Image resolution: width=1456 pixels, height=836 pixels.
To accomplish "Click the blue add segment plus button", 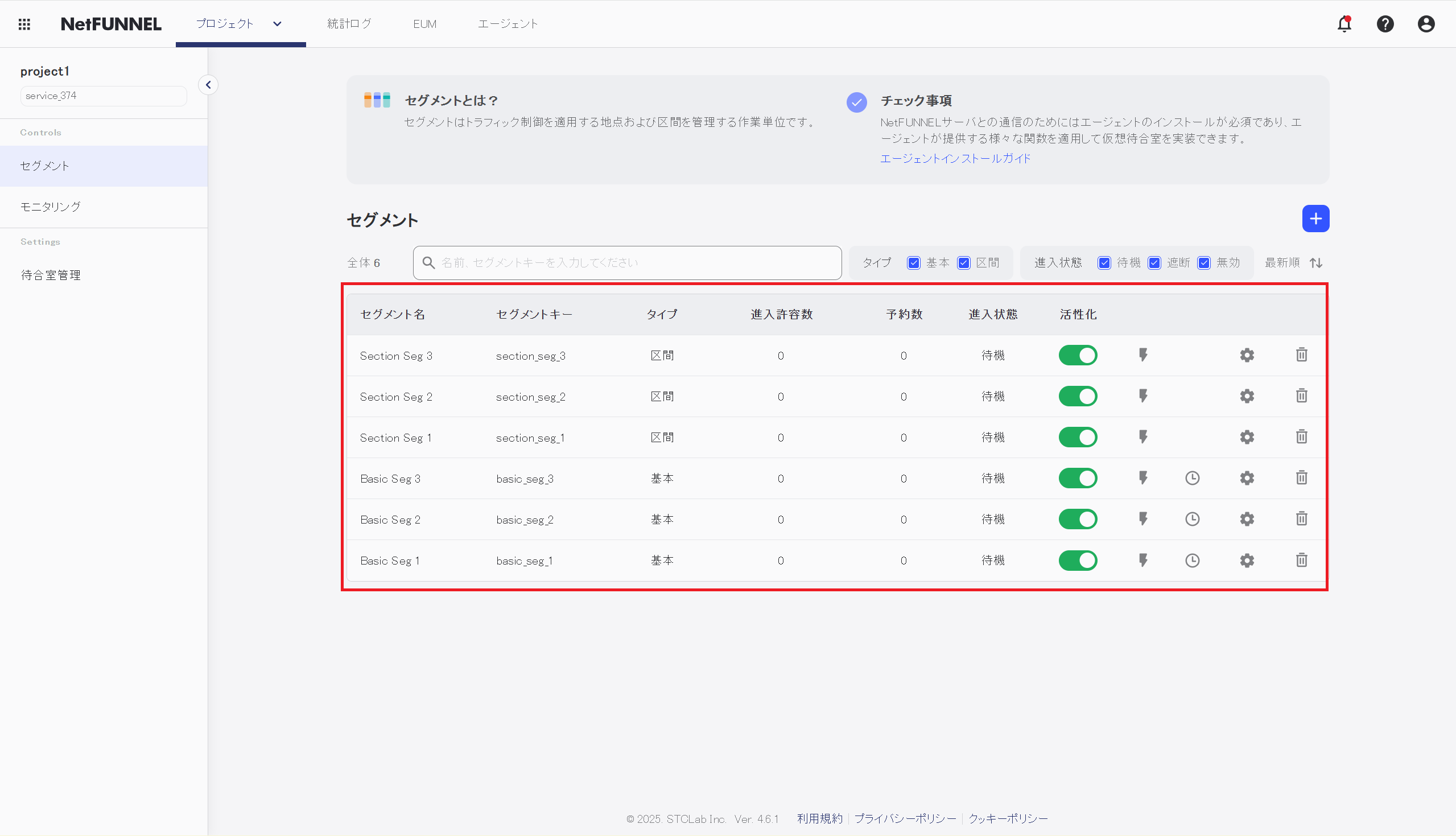I will coord(1315,219).
